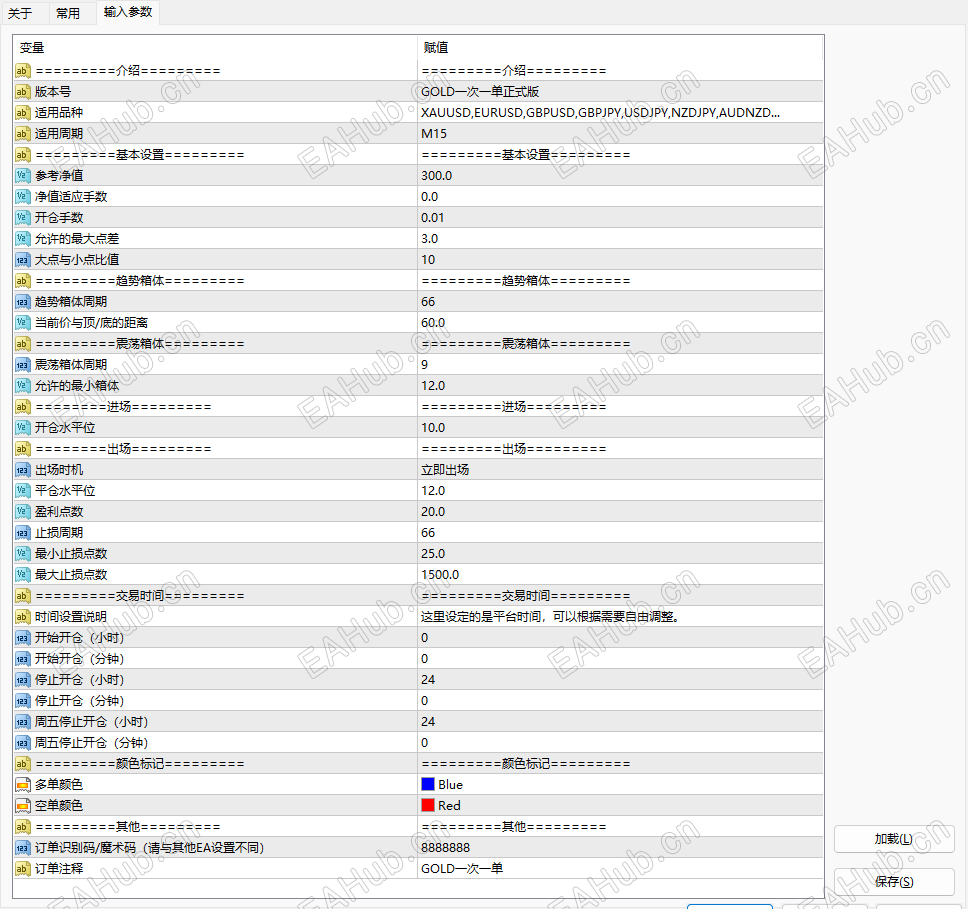Screen dimensions: 968x909
Task: Select the 净值适应手数 value 0.0
Action: (x=429, y=196)
